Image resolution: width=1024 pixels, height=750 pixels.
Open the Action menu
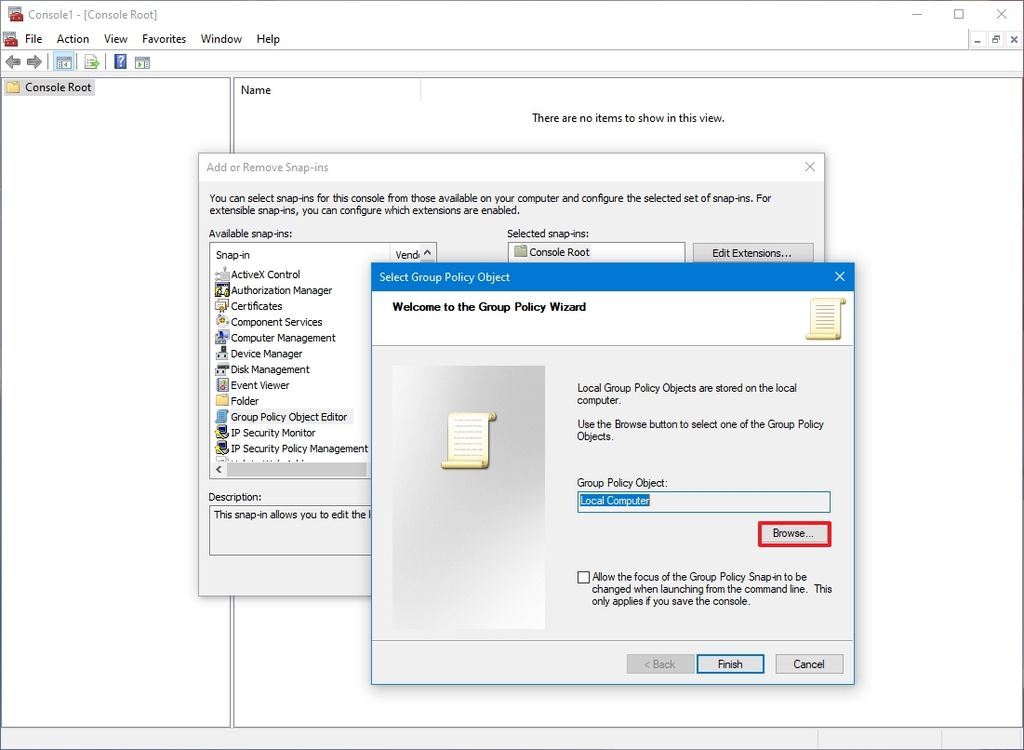tap(72, 39)
